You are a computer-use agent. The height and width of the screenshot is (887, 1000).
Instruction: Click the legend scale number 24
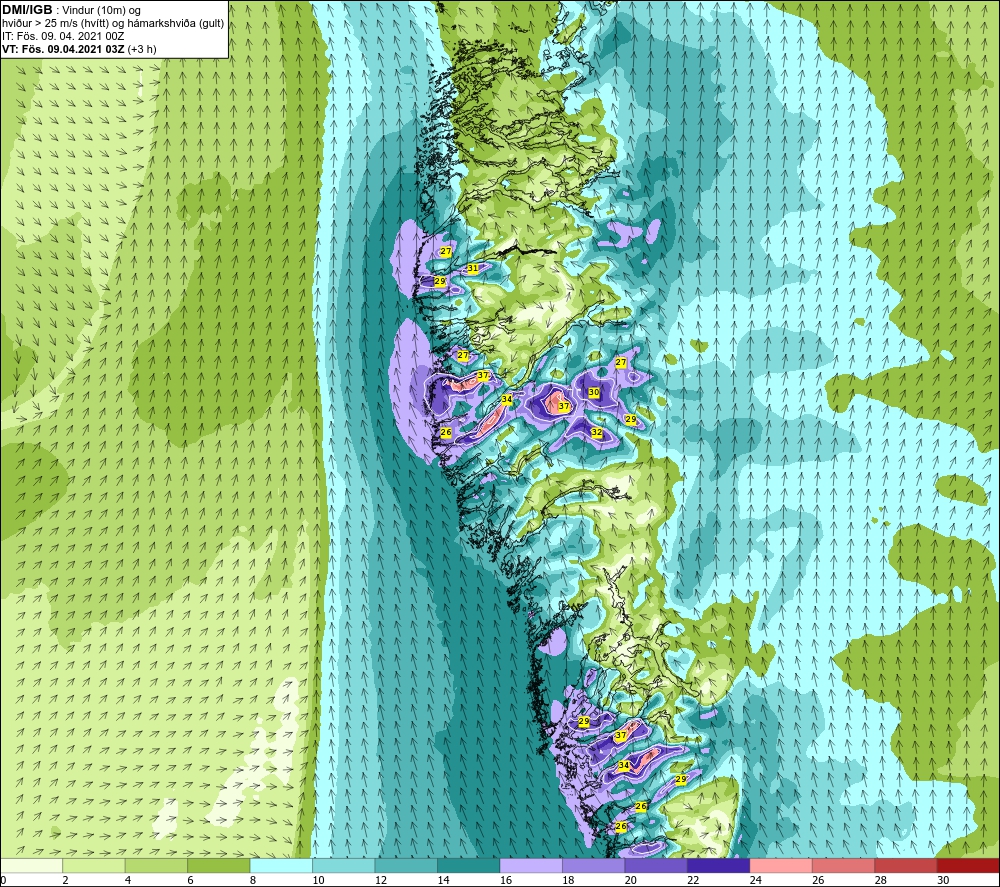756,881
